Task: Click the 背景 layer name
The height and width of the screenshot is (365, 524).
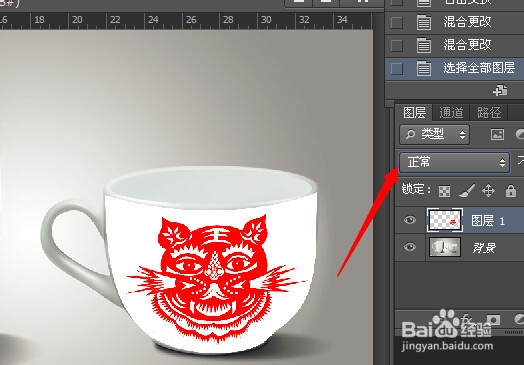Action: point(484,248)
